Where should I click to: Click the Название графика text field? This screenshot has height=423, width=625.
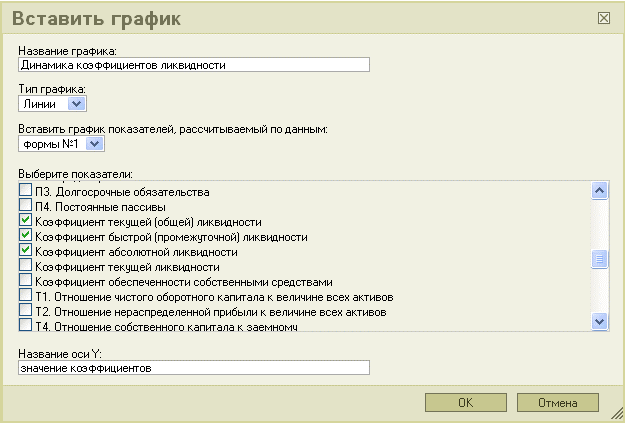tap(194, 65)
